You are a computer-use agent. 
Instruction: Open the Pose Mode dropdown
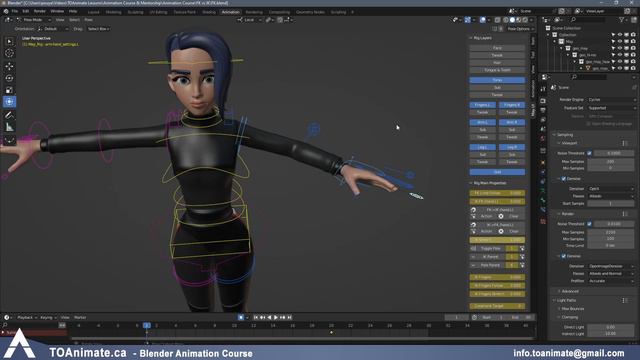point(34,20)
